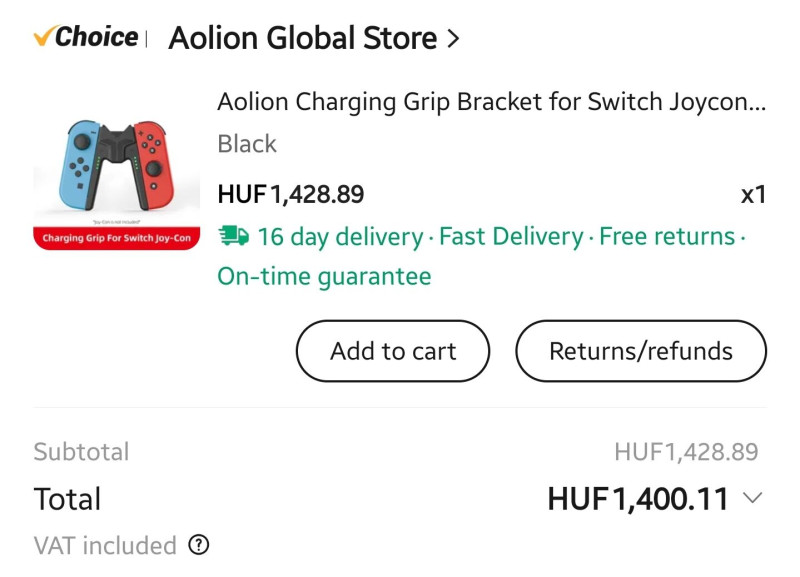View the 16 day delivery details
The height and width of the screenshot is (577, 800).
[340, 237]
